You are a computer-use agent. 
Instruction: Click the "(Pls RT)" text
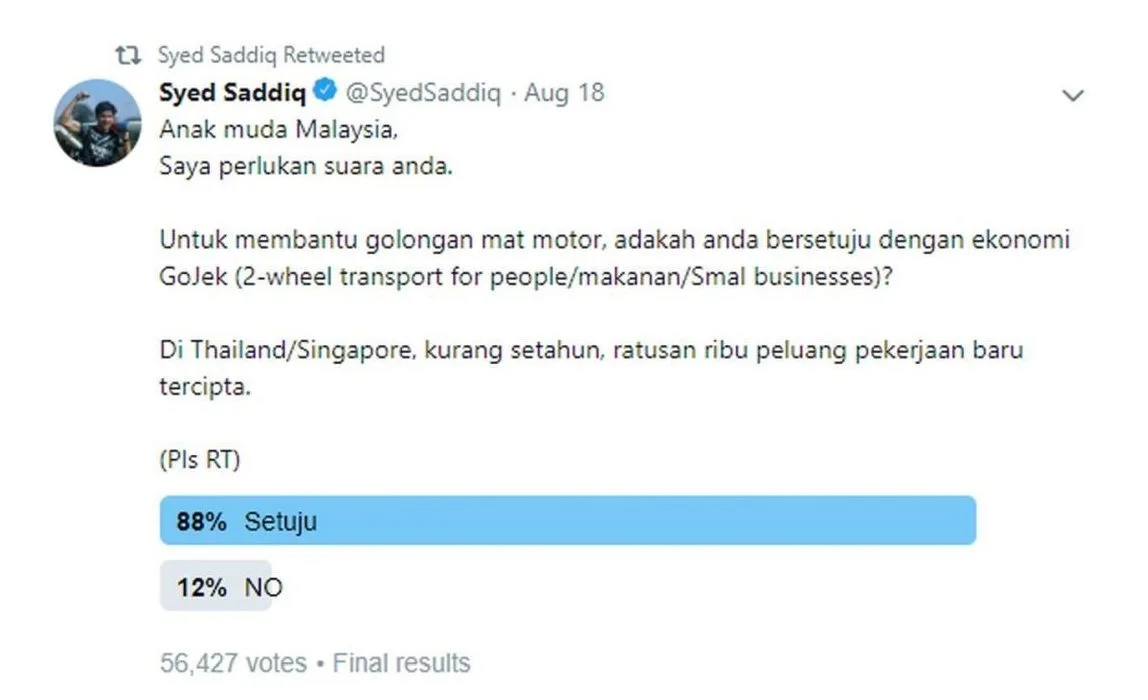(200, 461)
